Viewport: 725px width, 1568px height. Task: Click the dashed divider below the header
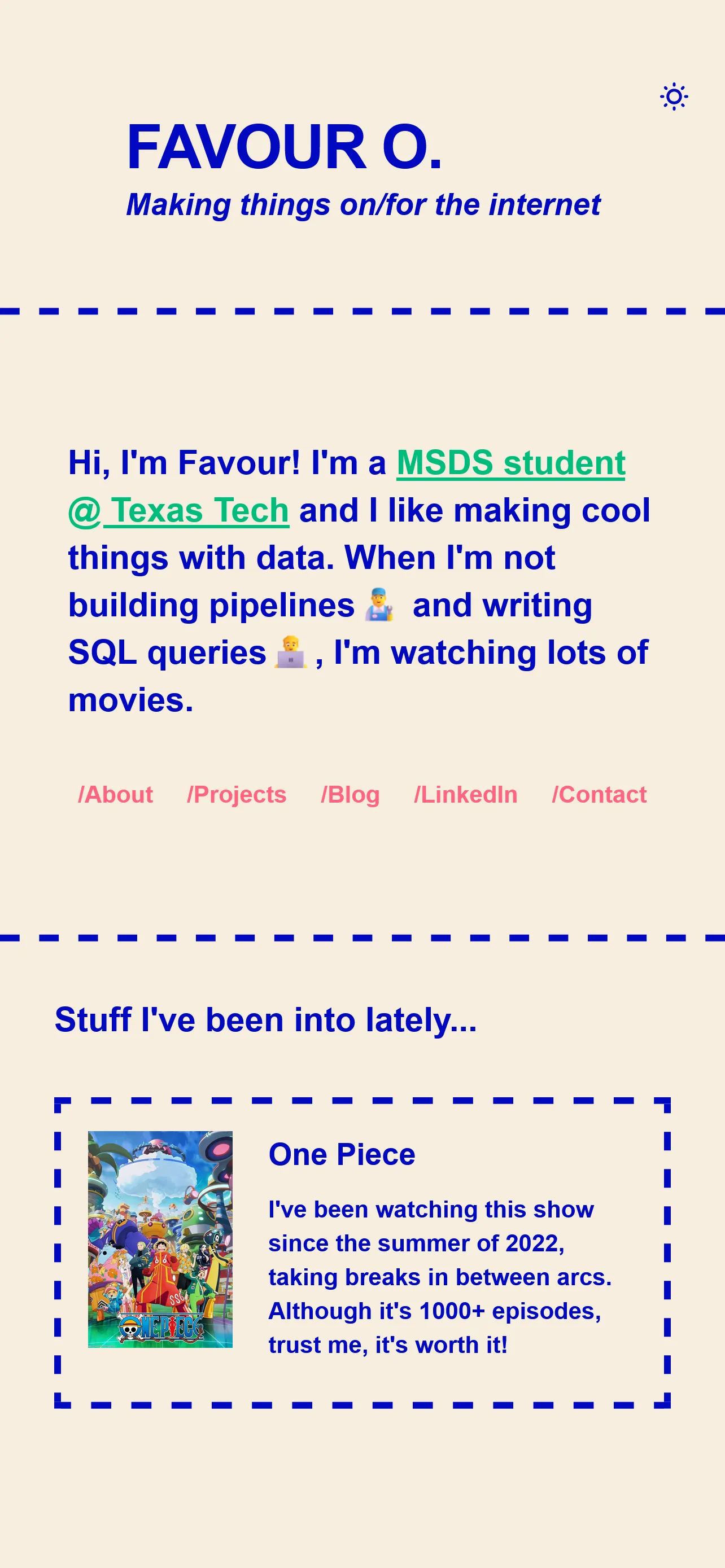(362, 311)
